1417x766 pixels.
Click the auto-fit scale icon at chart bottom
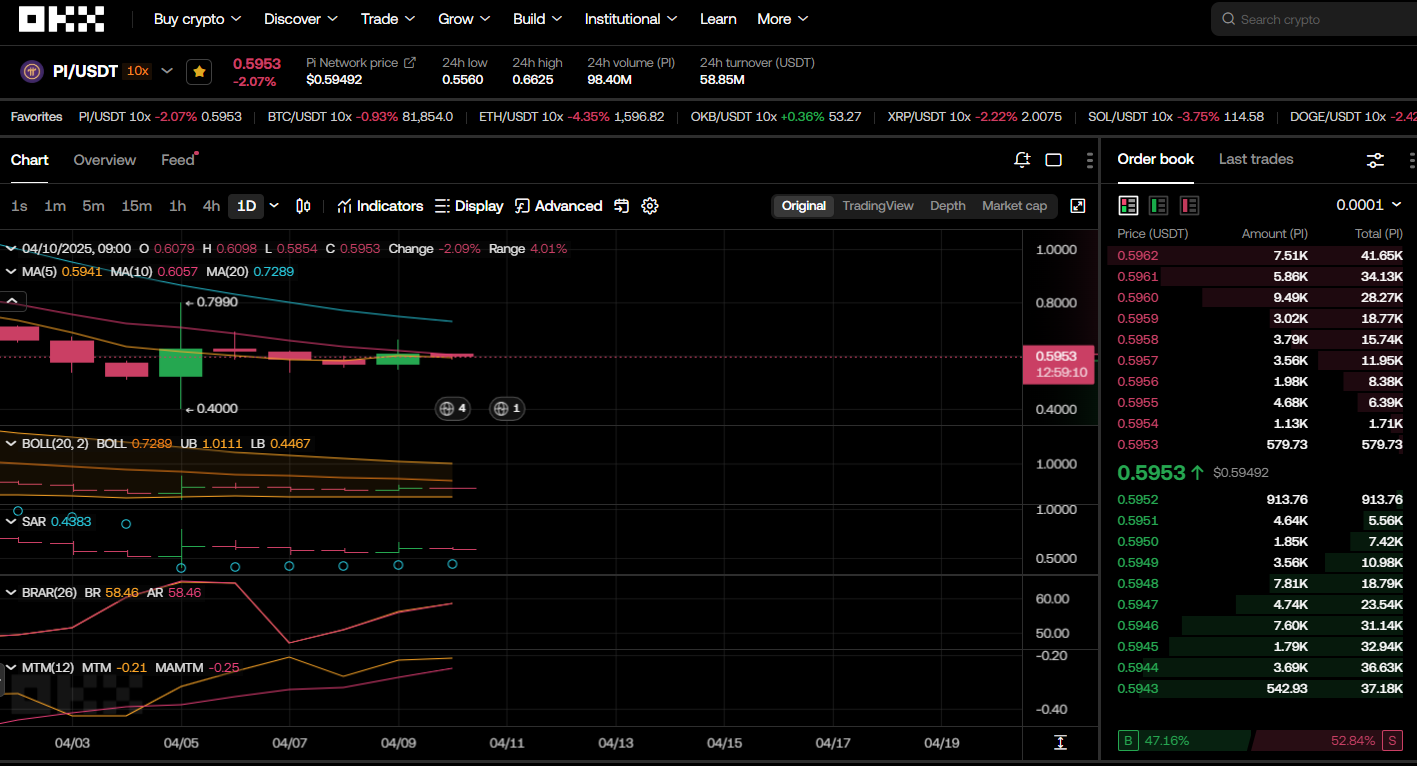click(1061, 742)
